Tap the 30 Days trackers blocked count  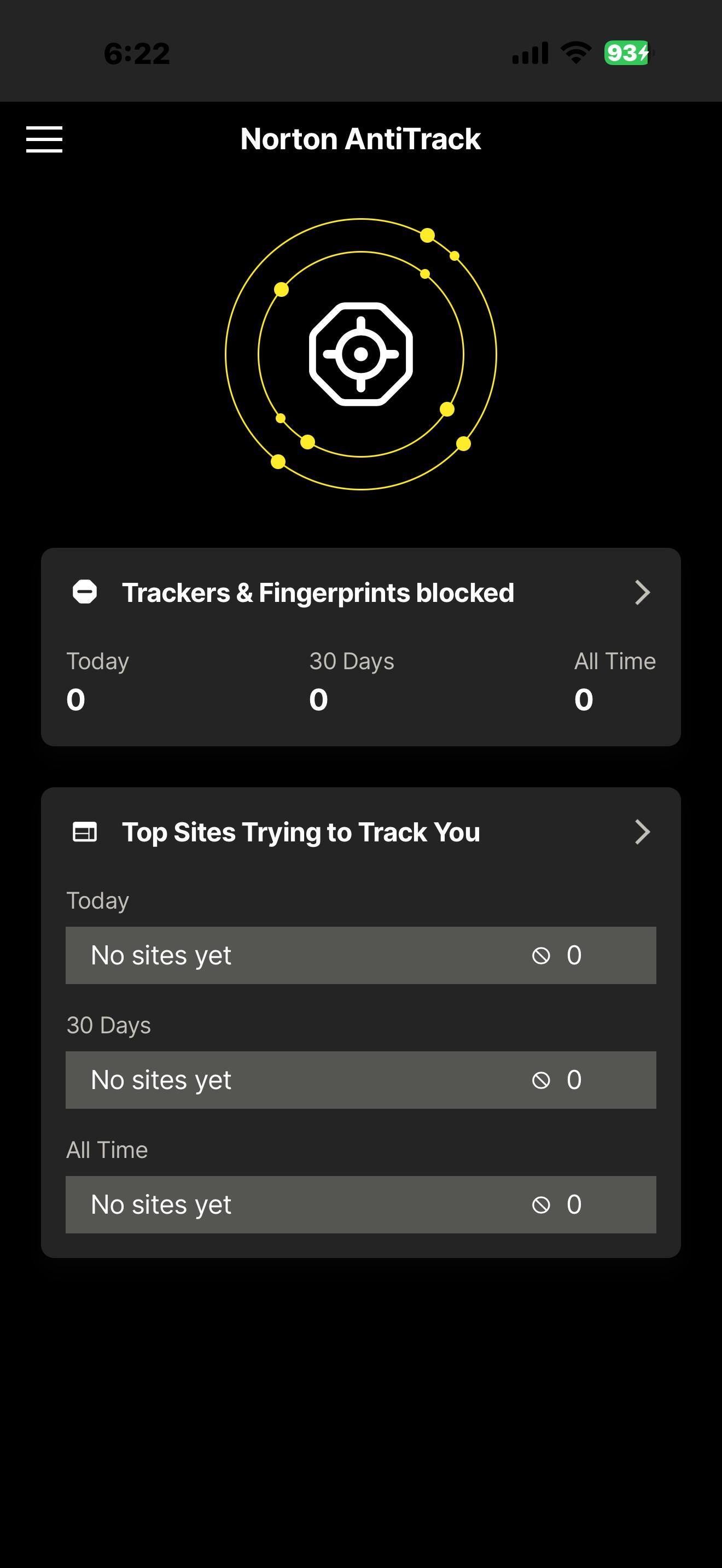(x=318, y=699)
